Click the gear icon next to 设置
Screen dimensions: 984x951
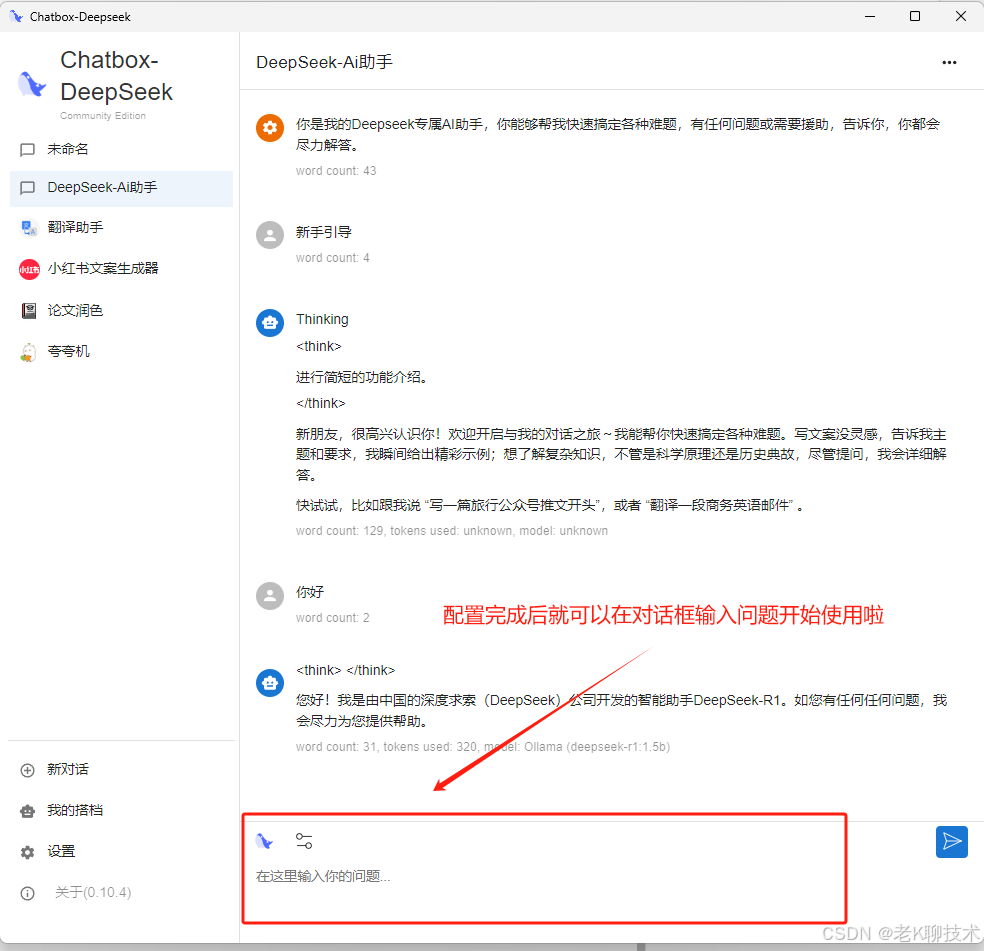click(x=28, y=852)
